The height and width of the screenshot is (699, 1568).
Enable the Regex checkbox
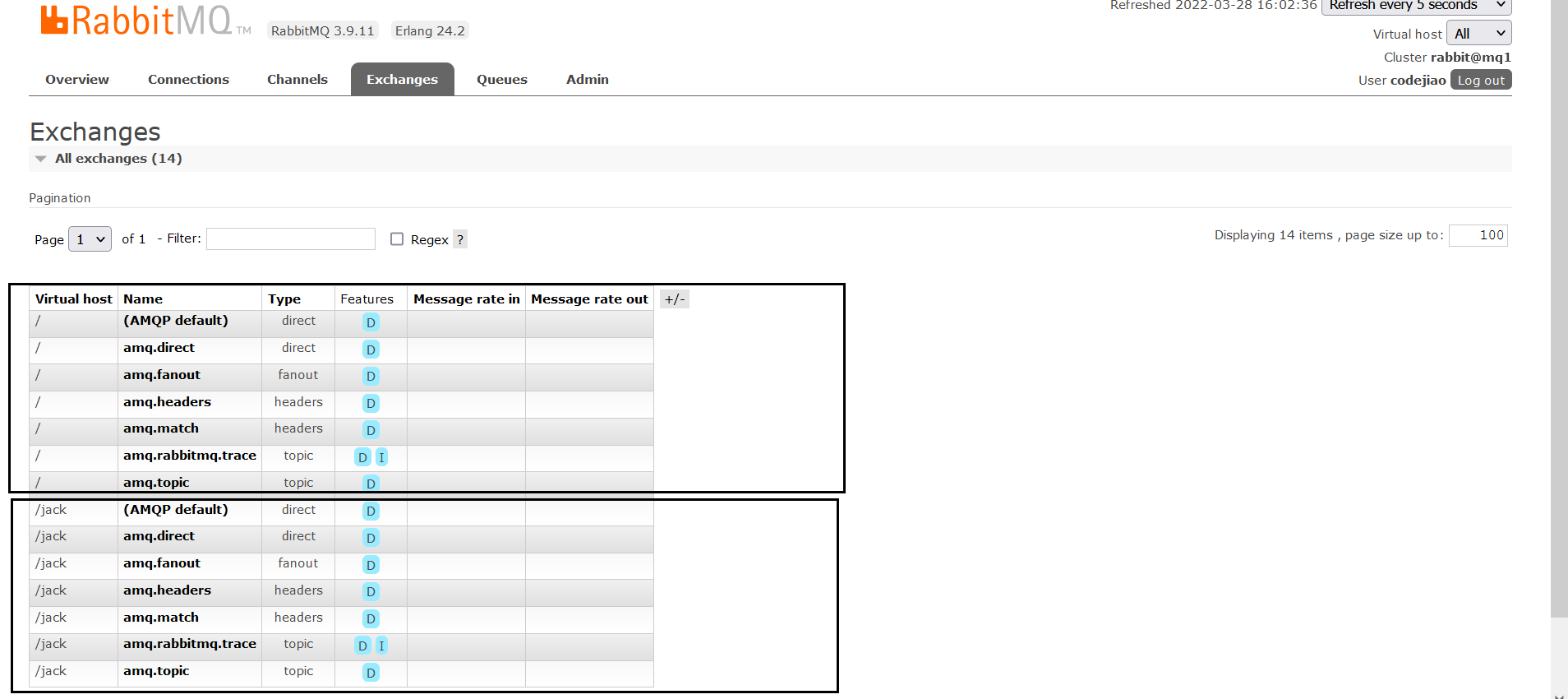[x=397, y=239]
